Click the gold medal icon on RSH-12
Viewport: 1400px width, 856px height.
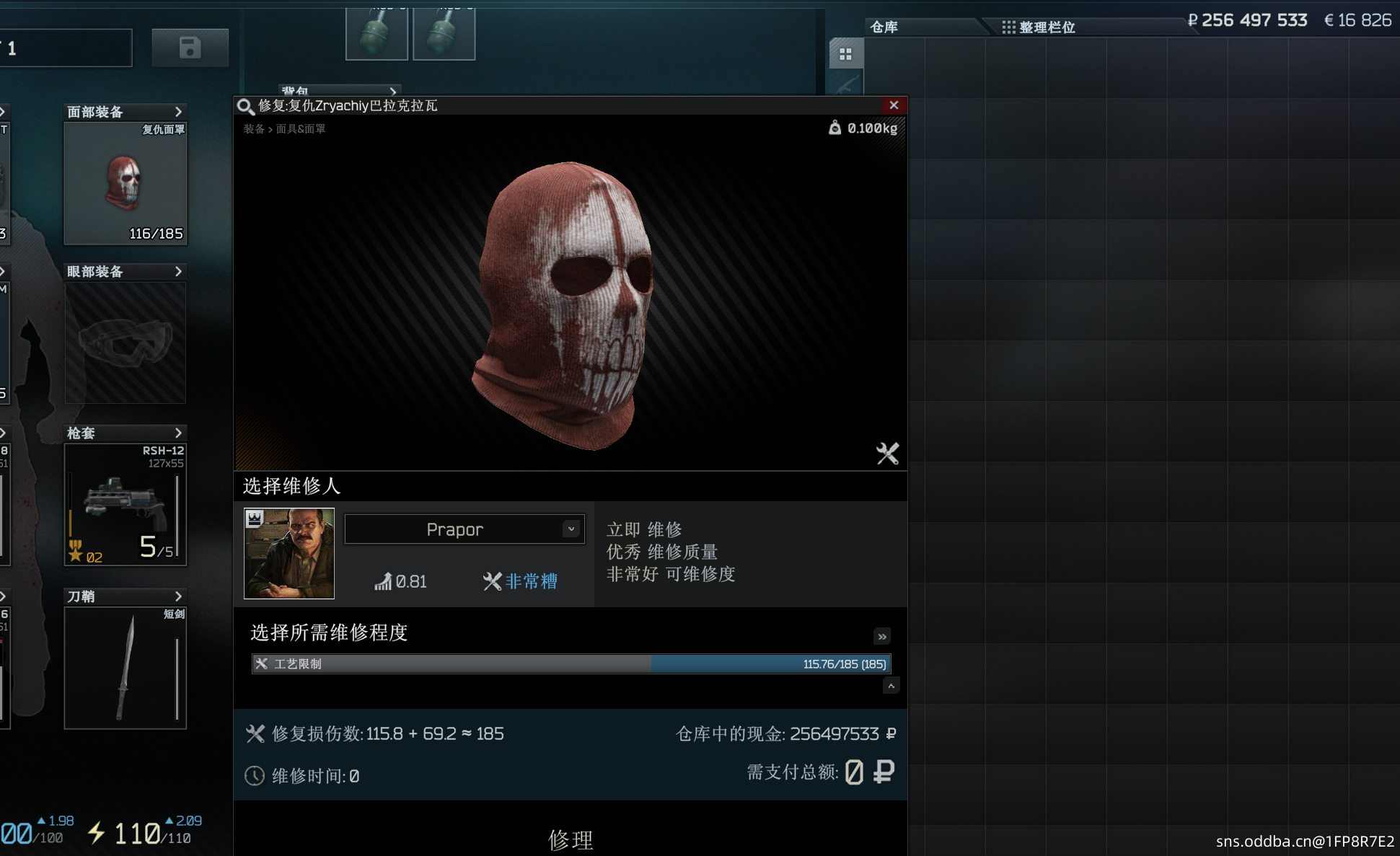tap(76, 552)
